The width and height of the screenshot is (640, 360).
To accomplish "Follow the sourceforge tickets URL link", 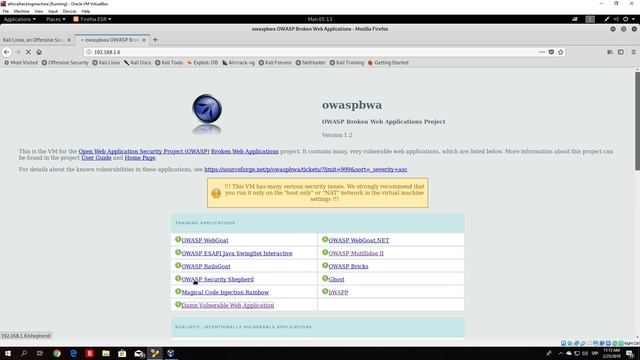I will pos(306,169).
